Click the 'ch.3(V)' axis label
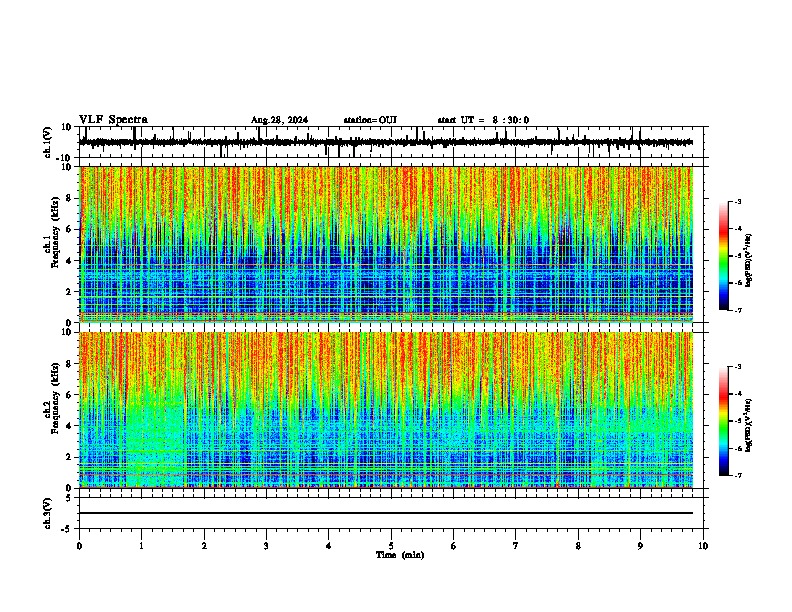Screen dimensions: 792x612 point(48,513)
